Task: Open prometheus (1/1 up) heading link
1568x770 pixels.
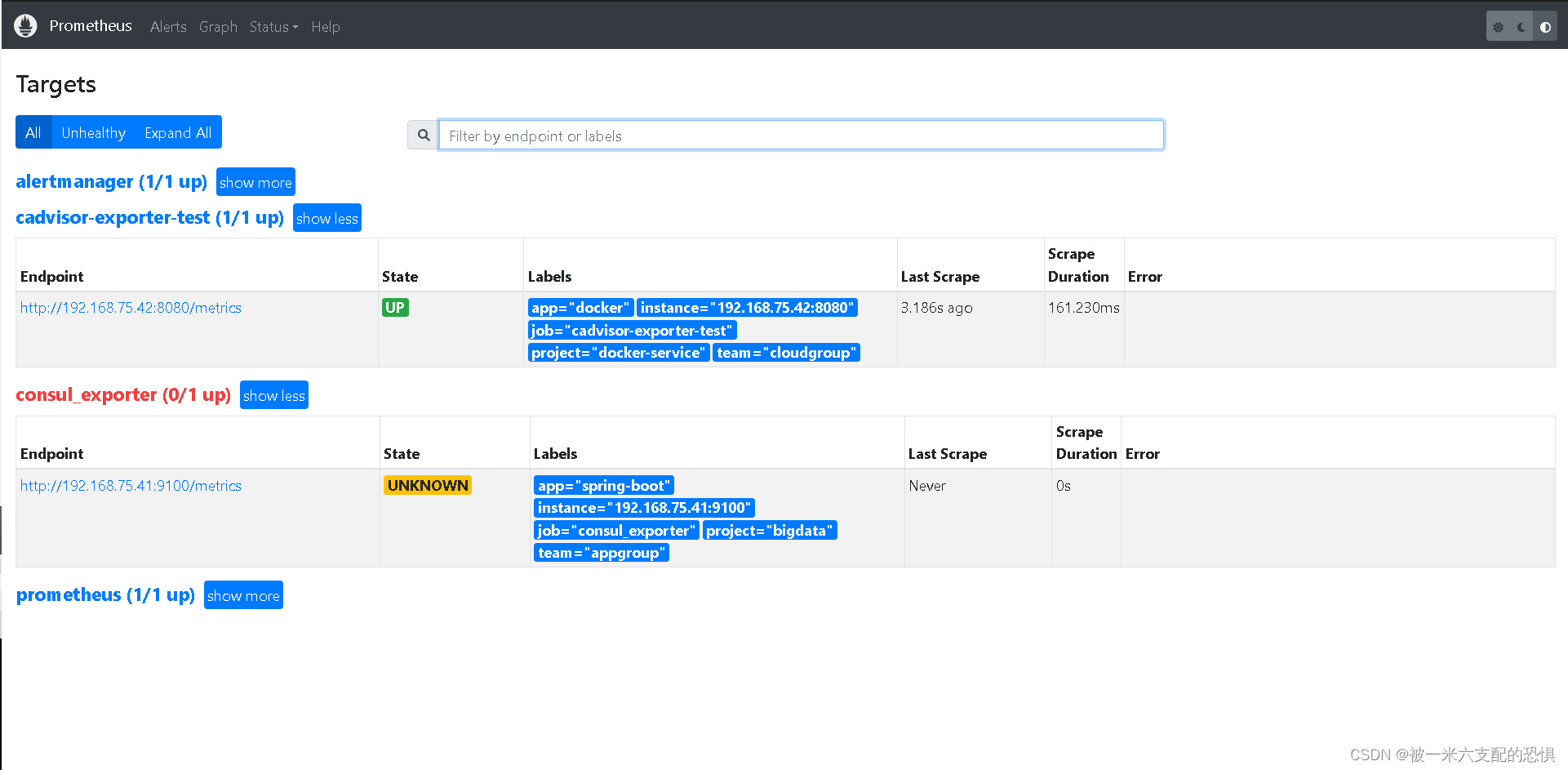Action: click(105, 594)
